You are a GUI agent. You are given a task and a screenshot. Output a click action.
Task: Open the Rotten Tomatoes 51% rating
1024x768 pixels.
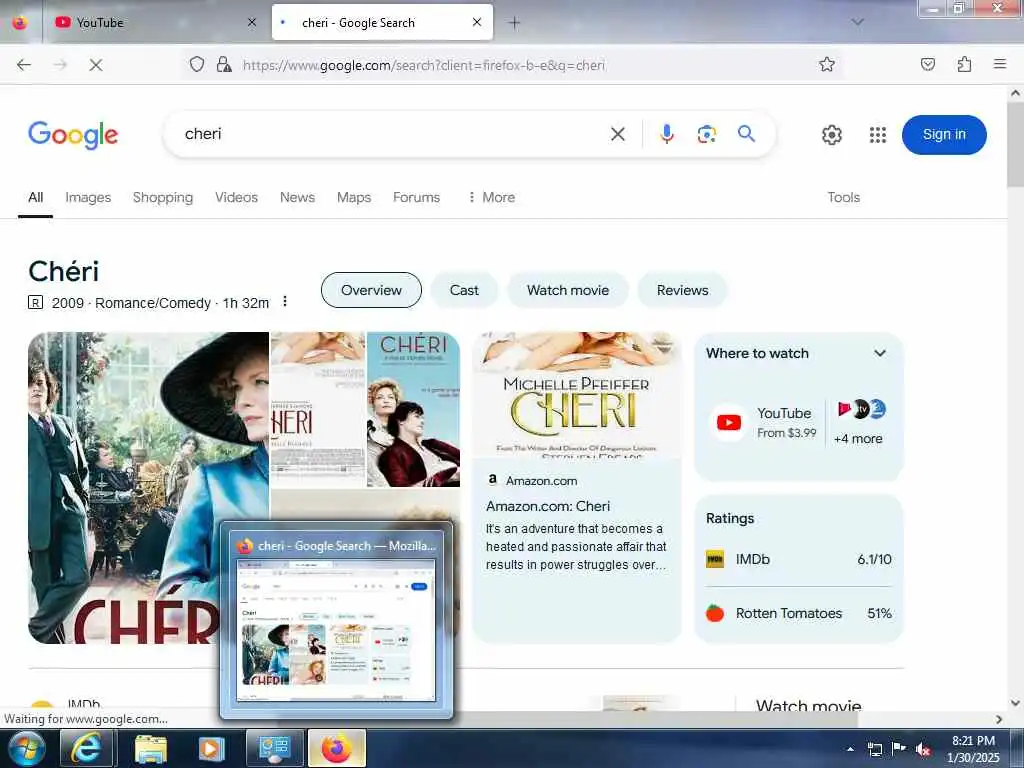pos(799,613)
